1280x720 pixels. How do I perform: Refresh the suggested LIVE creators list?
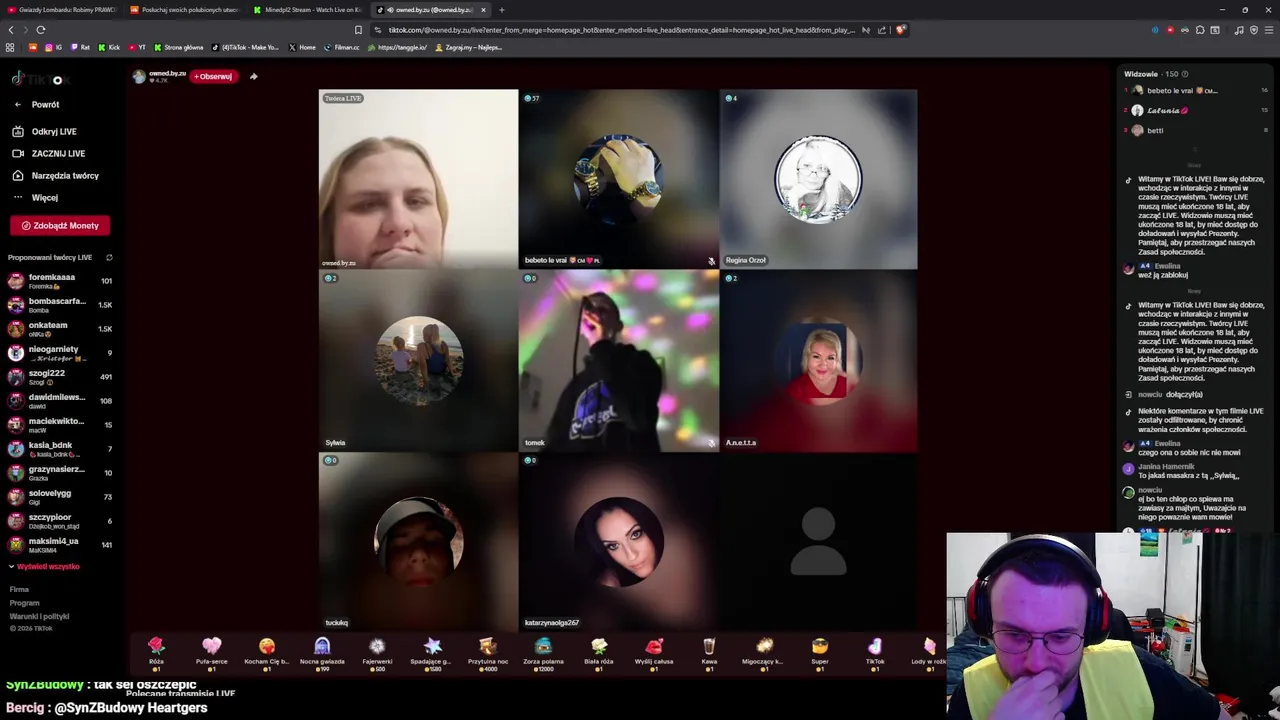point(109,257)
